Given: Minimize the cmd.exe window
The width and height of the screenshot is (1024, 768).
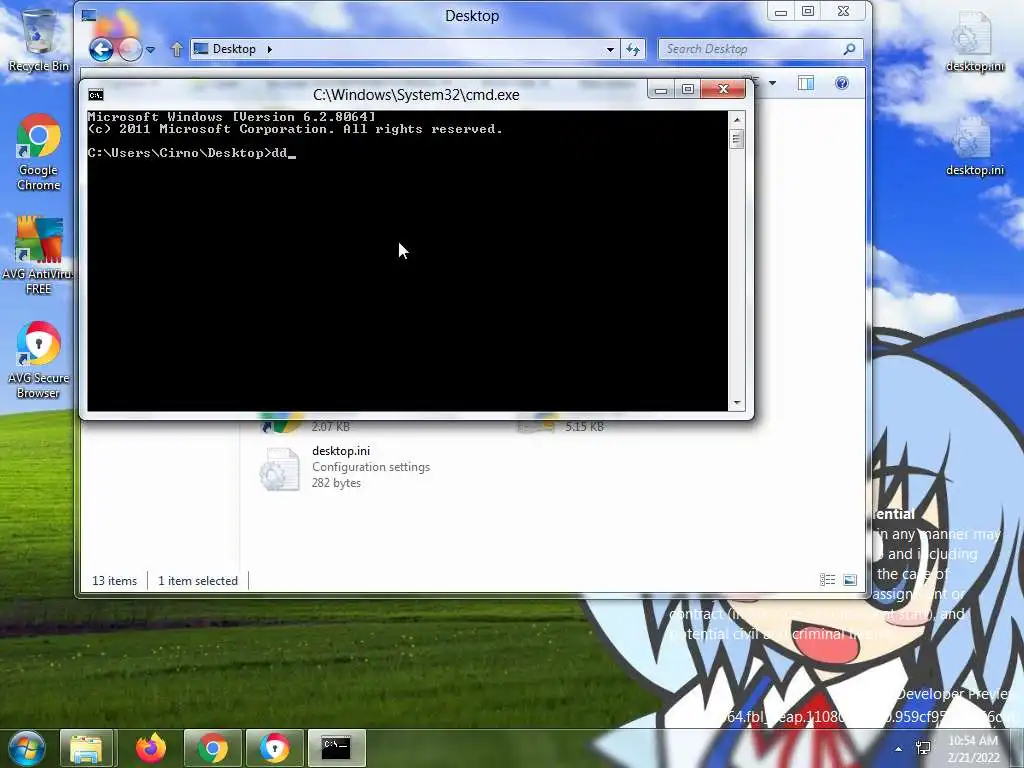Looking at the screenshot, I should (661, 89).
